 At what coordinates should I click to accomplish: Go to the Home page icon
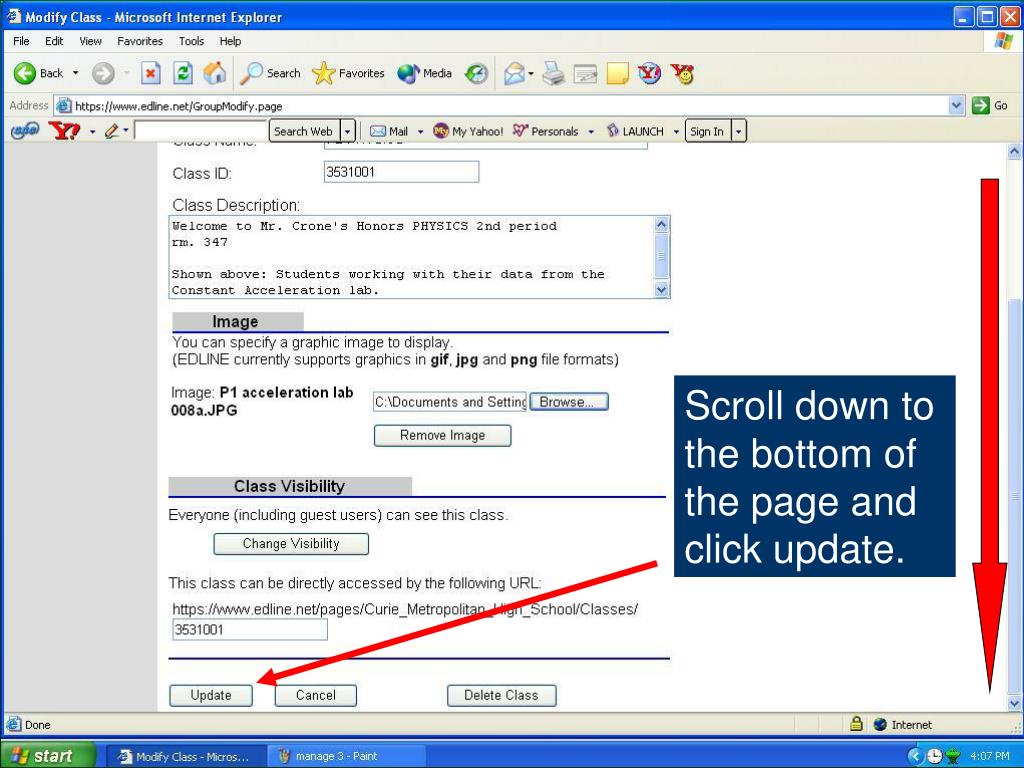tap(214, 73)
